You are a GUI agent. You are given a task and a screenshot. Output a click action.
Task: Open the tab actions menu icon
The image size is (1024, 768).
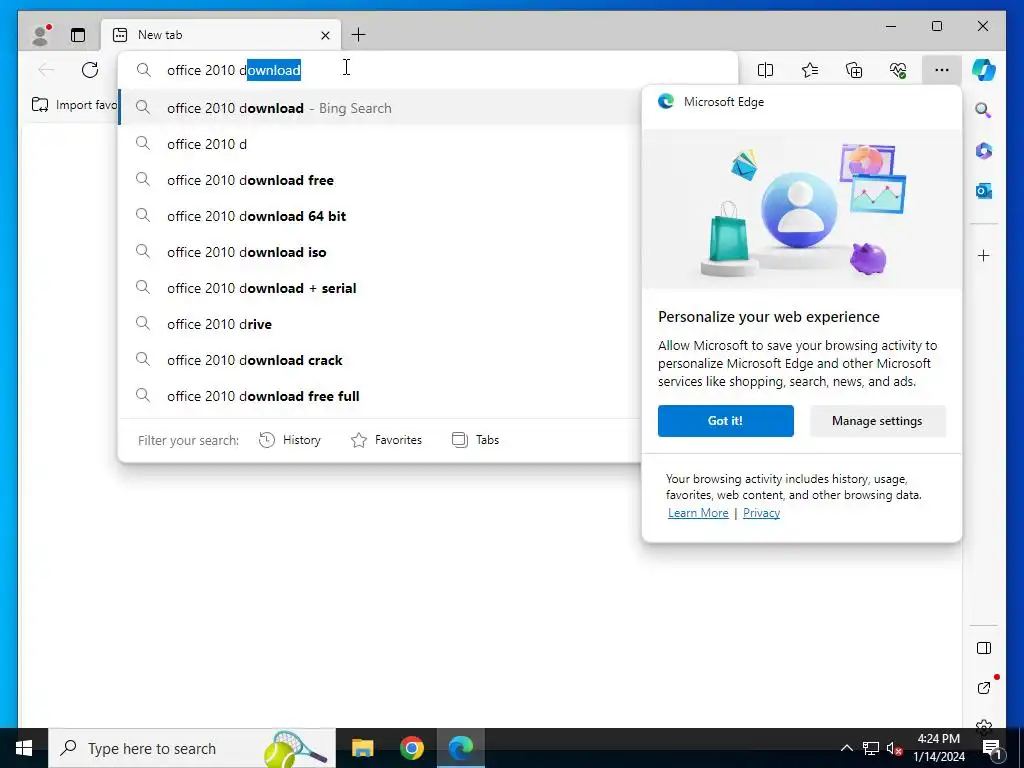tap(78, 35)
